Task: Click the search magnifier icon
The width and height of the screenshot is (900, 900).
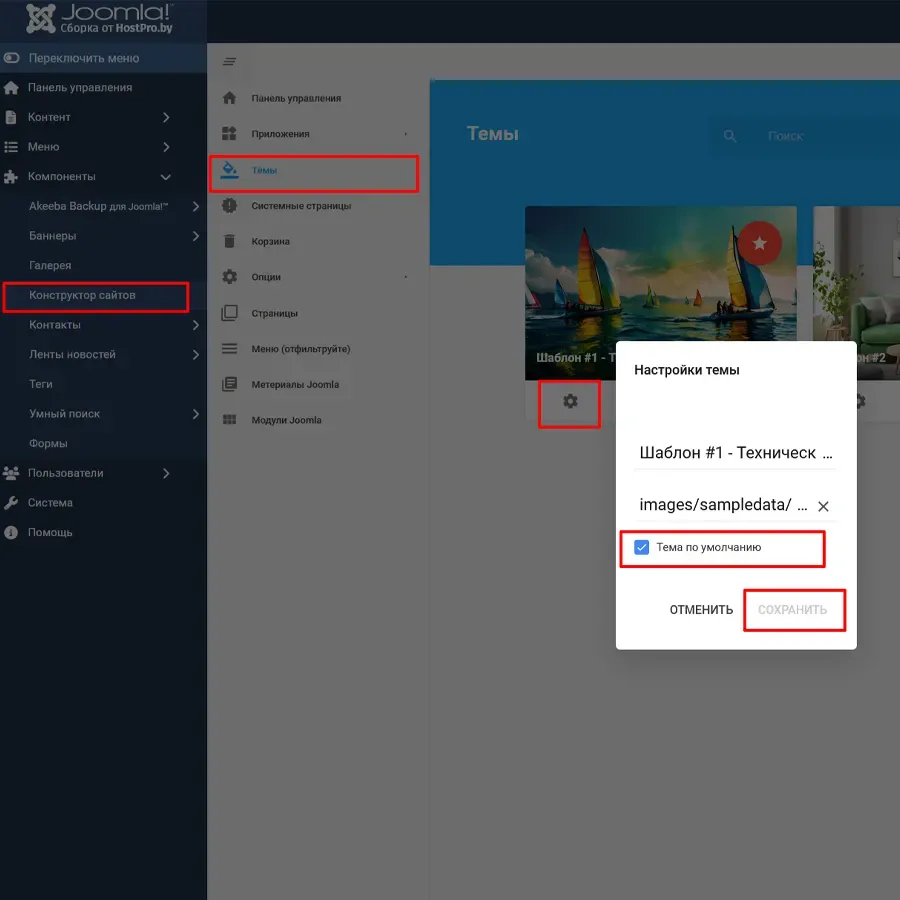Action: pyautogui.click(x=730, y=136)
